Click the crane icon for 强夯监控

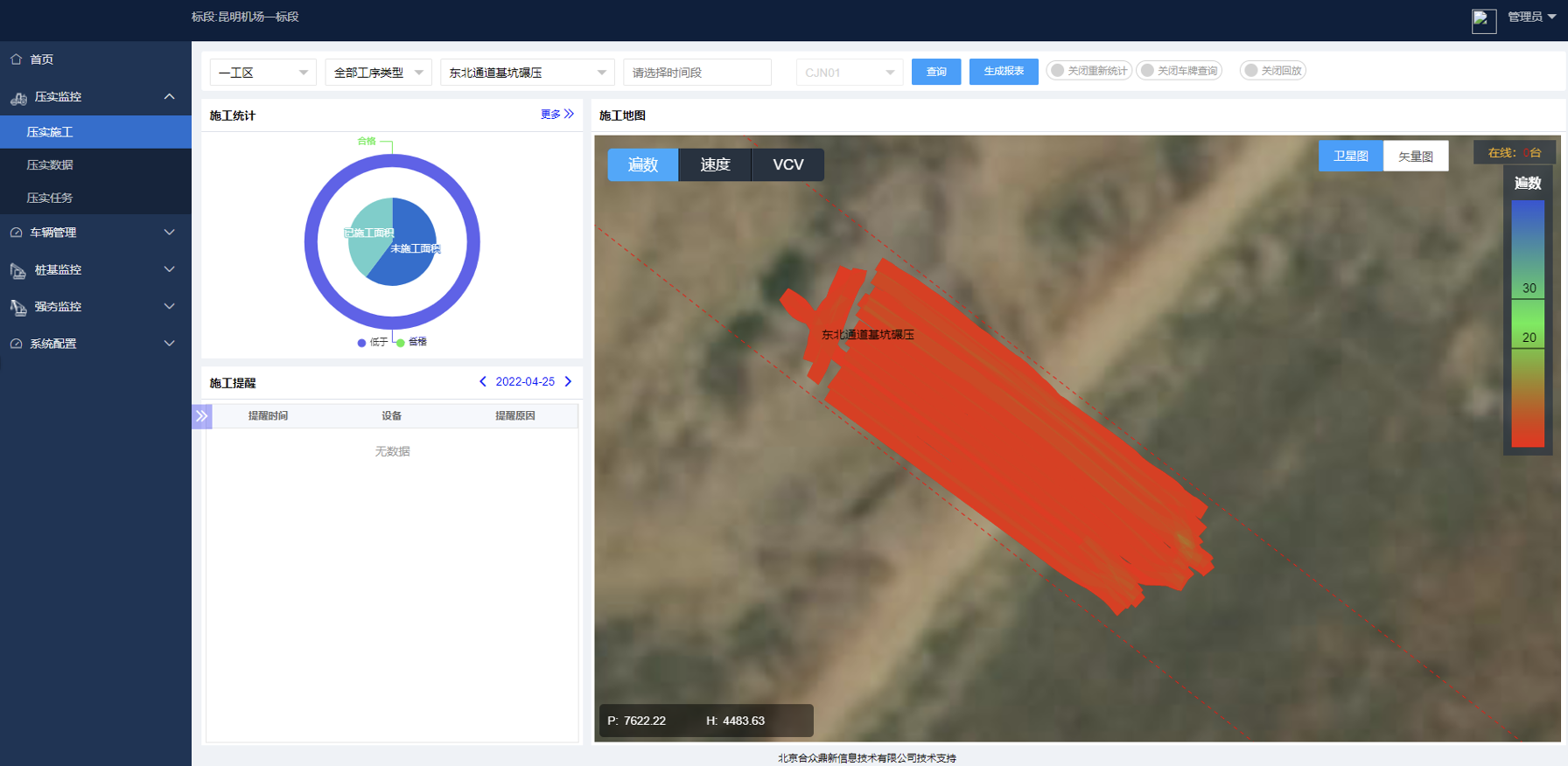click(x=18, y=308)
